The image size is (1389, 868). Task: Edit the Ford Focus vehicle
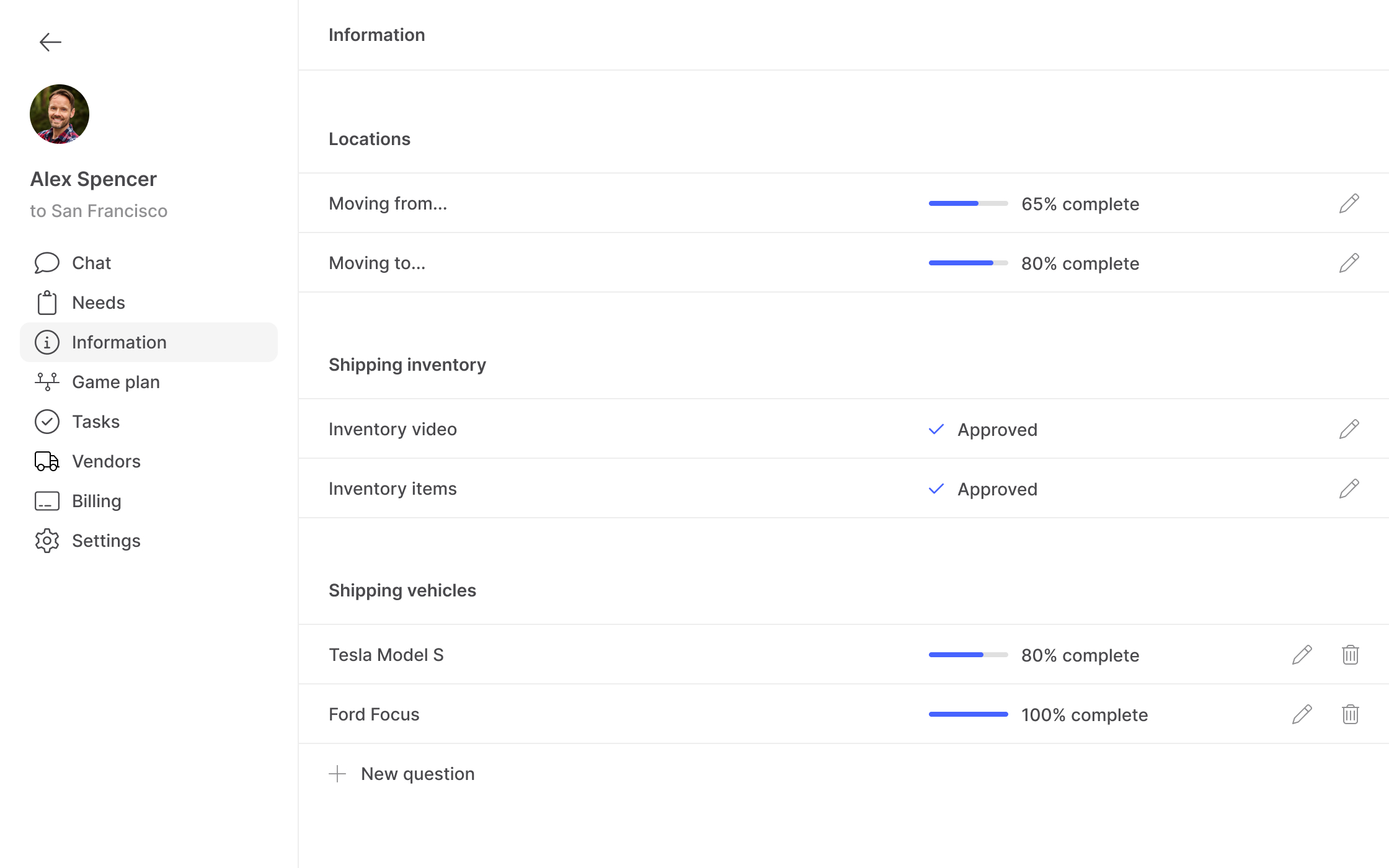point(1302,714)
